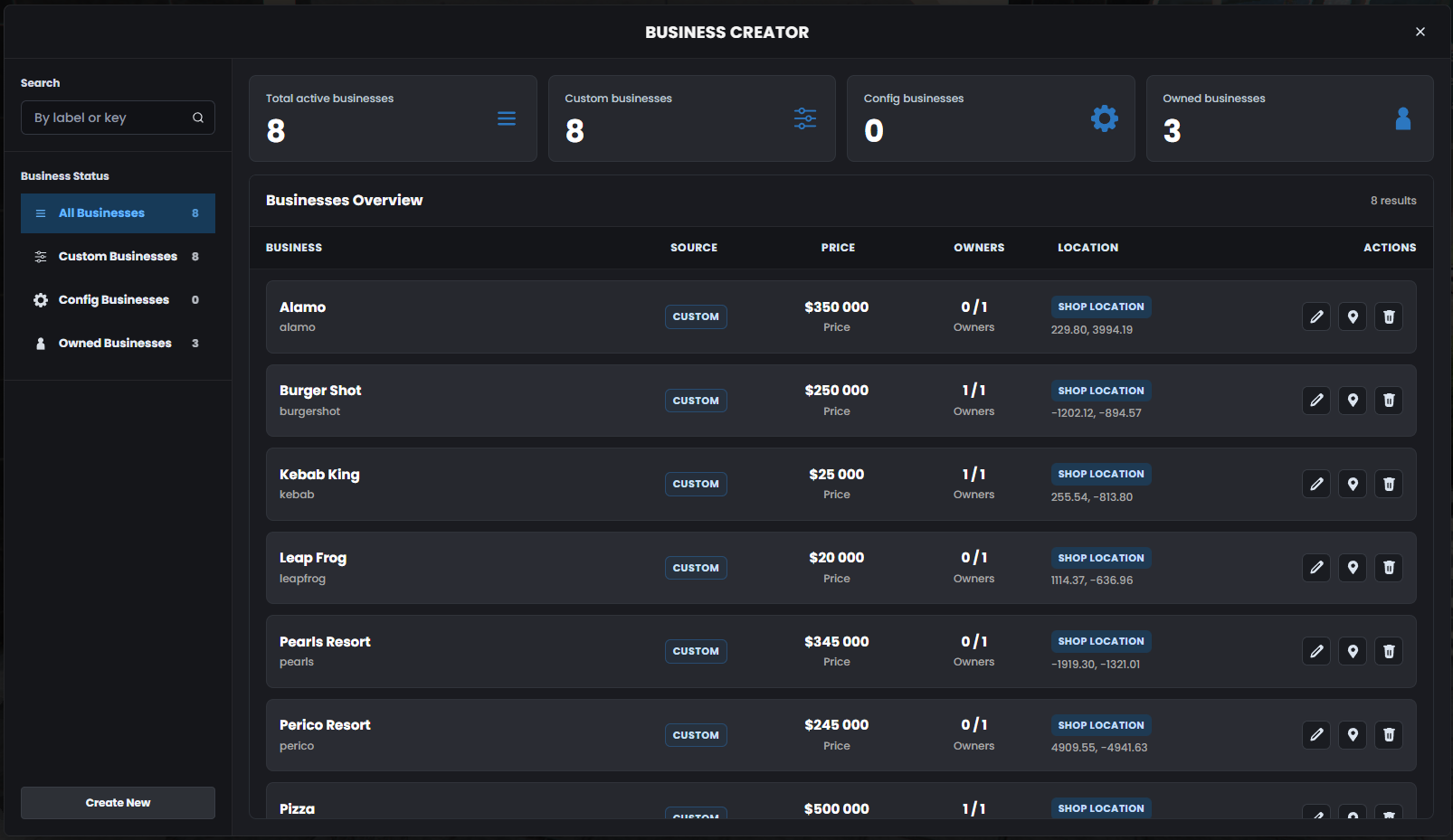The height and width of the screenshot is (840, 1453).
Task: Click the LOCATION column header
Action: (x=1088, y=248)
